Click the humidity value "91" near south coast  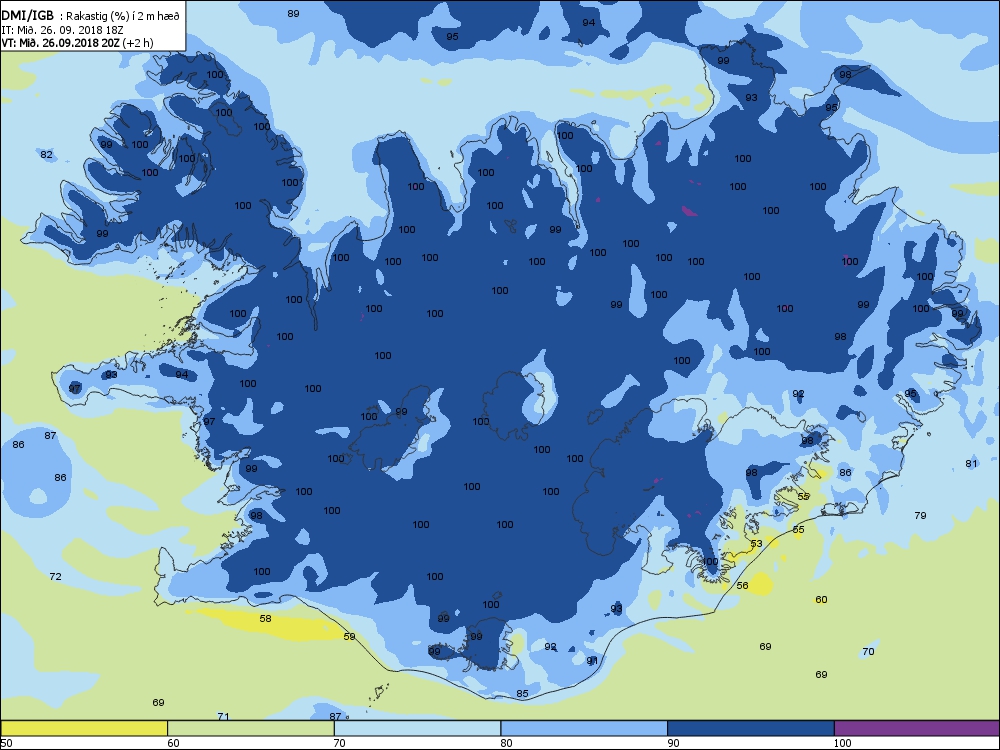pyautogui.click(x=592, y=660)
